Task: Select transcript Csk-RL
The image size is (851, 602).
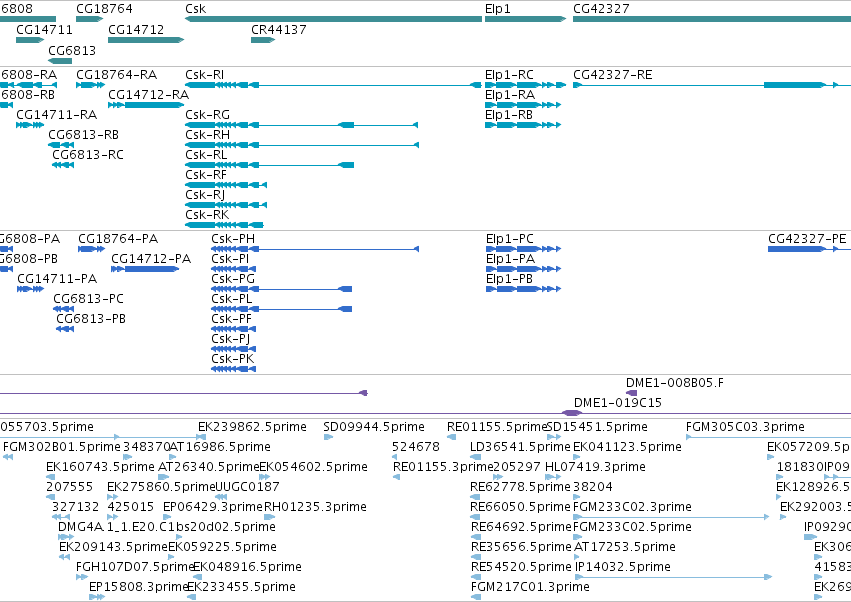Action: 206,155
